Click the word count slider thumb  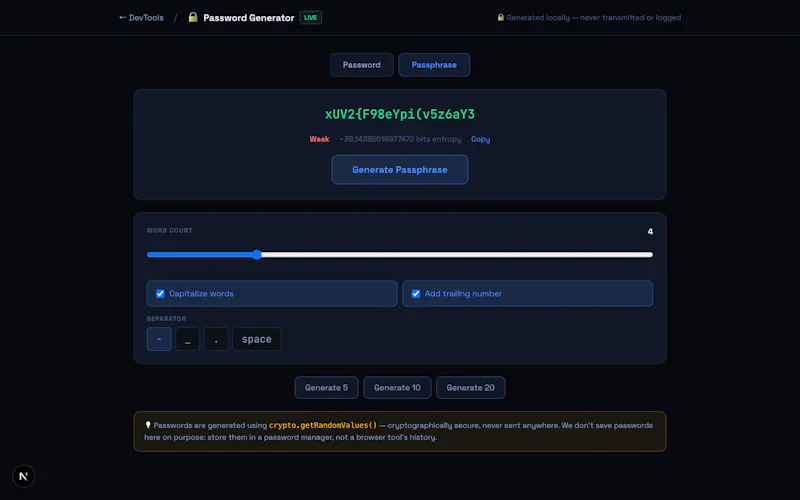[x=257, y=255]
